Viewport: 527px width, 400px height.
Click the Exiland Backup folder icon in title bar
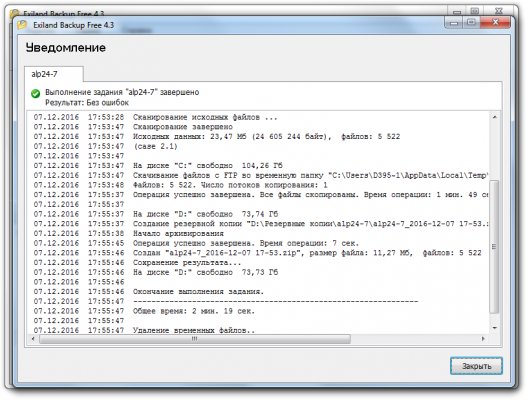(22, 25)
